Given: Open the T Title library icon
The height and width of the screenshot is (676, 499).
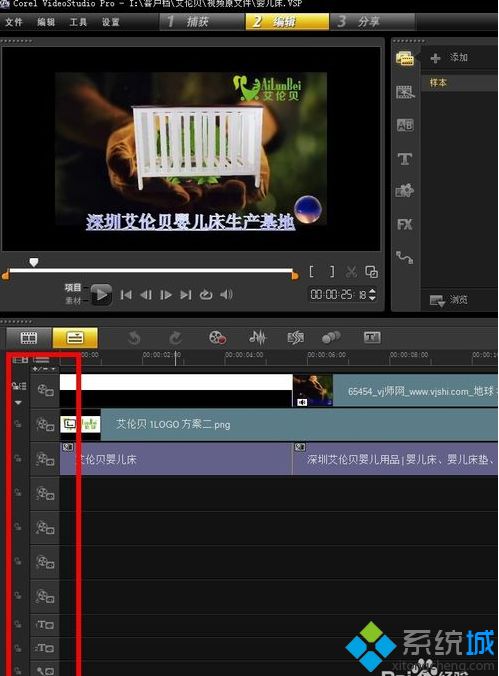Looking at the screenshot, I should [405, 159].
